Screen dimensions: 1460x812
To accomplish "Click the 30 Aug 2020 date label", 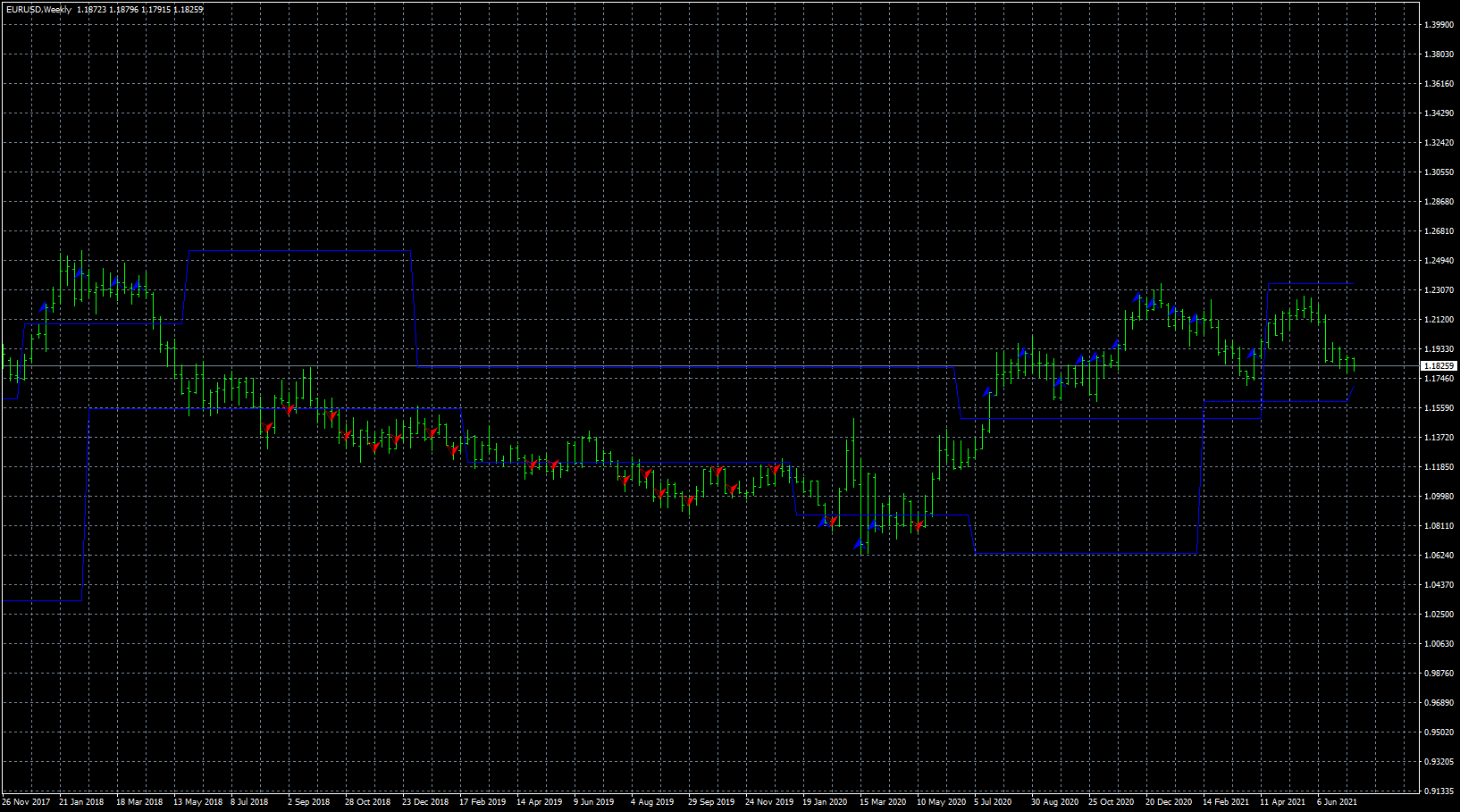I will point(1054,802).
